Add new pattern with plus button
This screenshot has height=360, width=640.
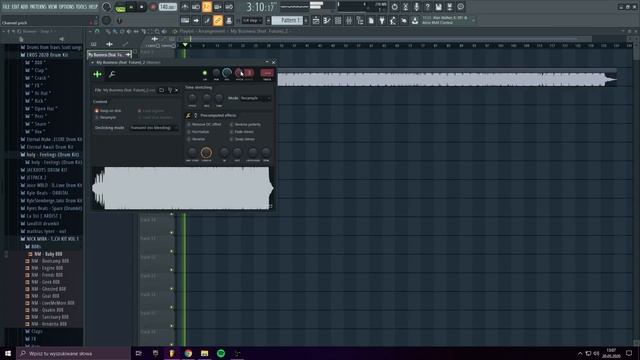(306, 20)
